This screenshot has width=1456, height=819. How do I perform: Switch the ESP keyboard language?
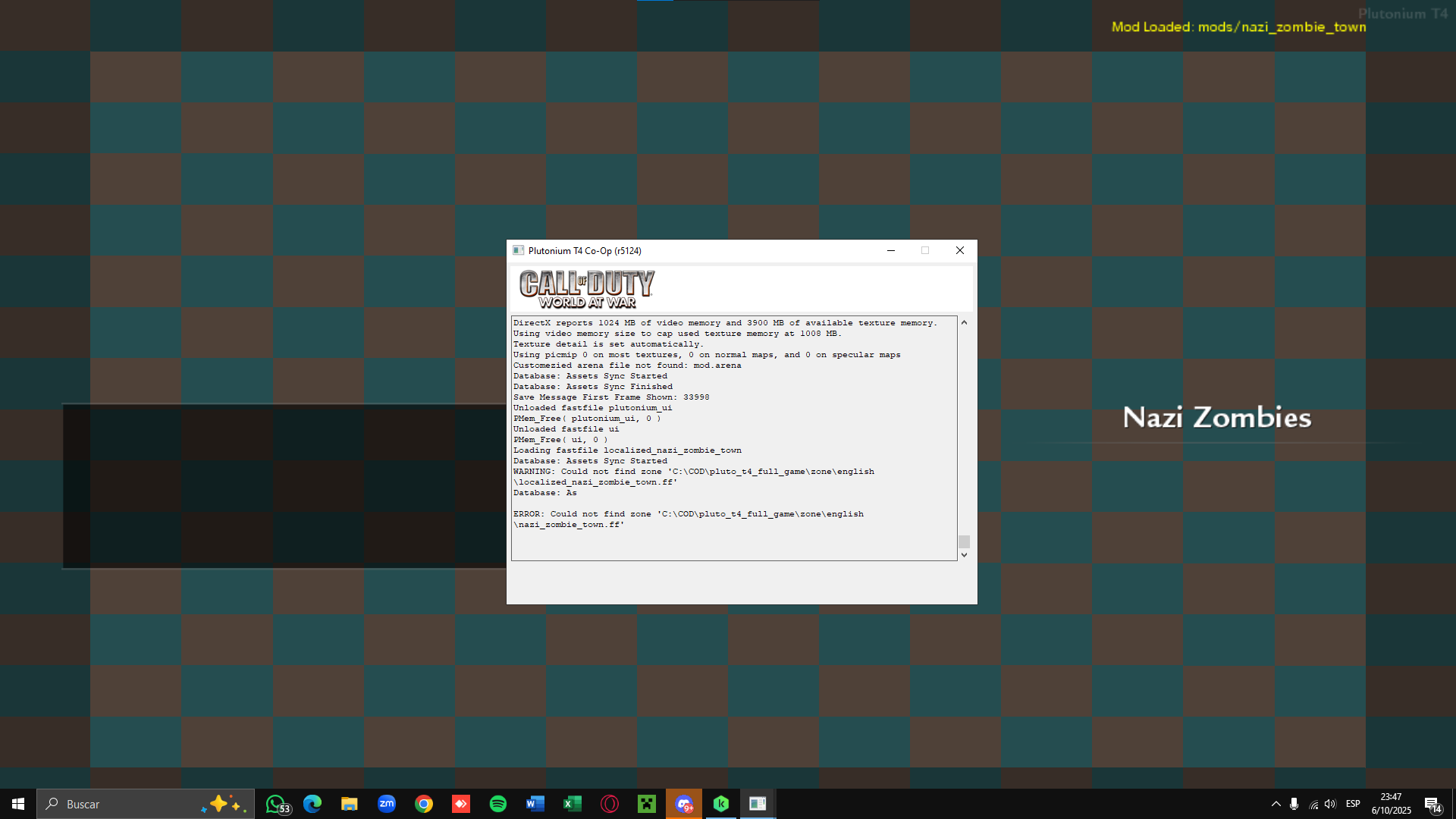tap(1353, 804)
